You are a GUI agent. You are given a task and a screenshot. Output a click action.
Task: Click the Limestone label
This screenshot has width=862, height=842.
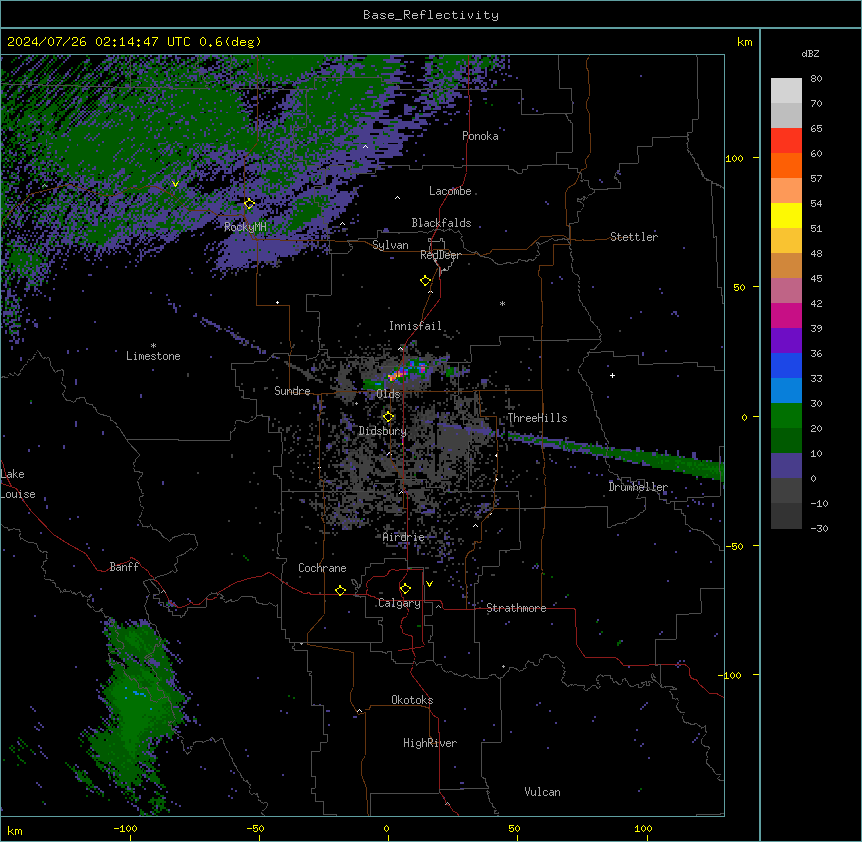pyautogui.click(x=153, y=356)
